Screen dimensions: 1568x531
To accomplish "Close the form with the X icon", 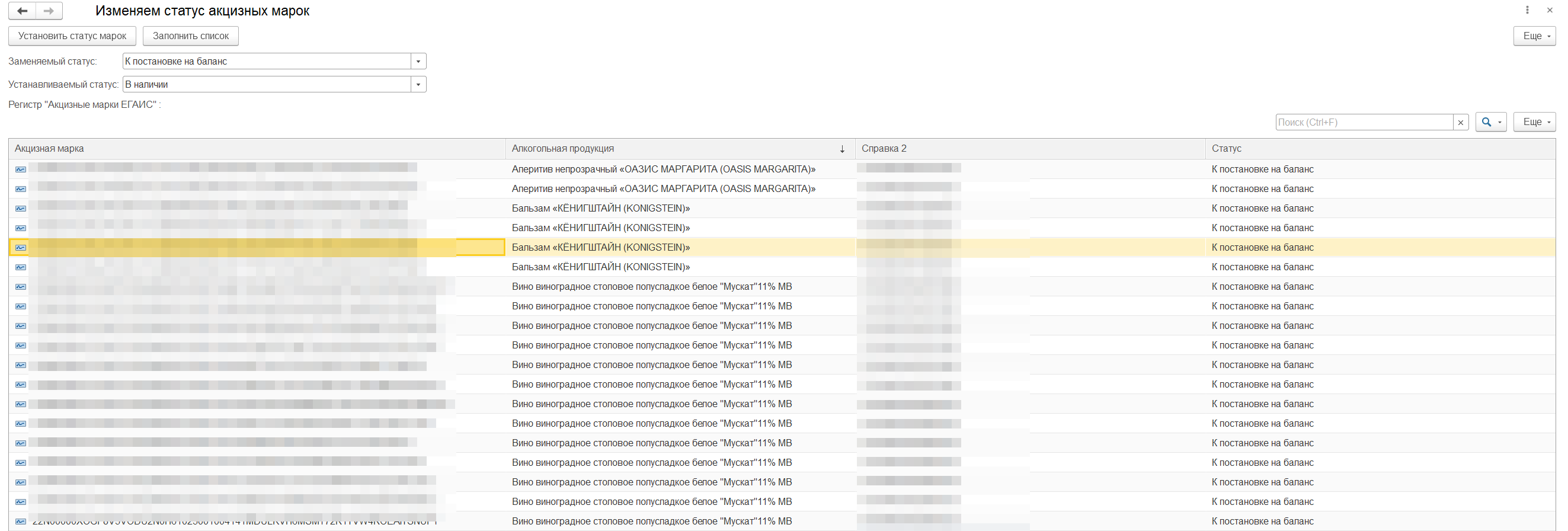I will tap(1550, 10).
